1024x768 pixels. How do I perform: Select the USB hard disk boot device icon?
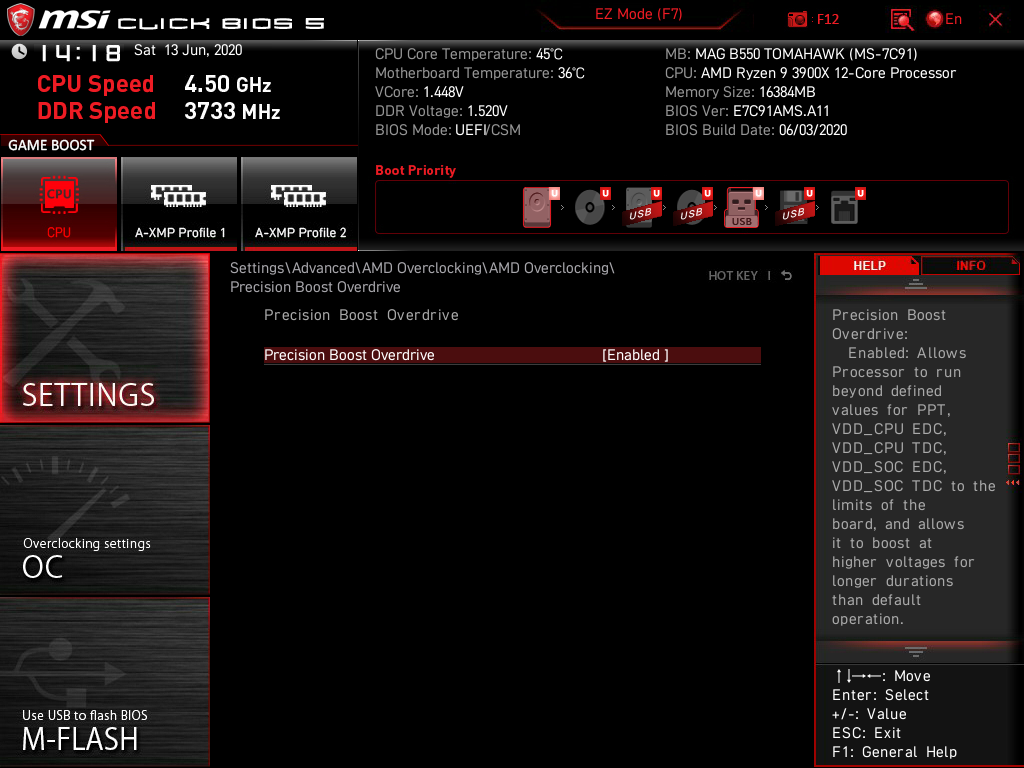coord(641,206)
